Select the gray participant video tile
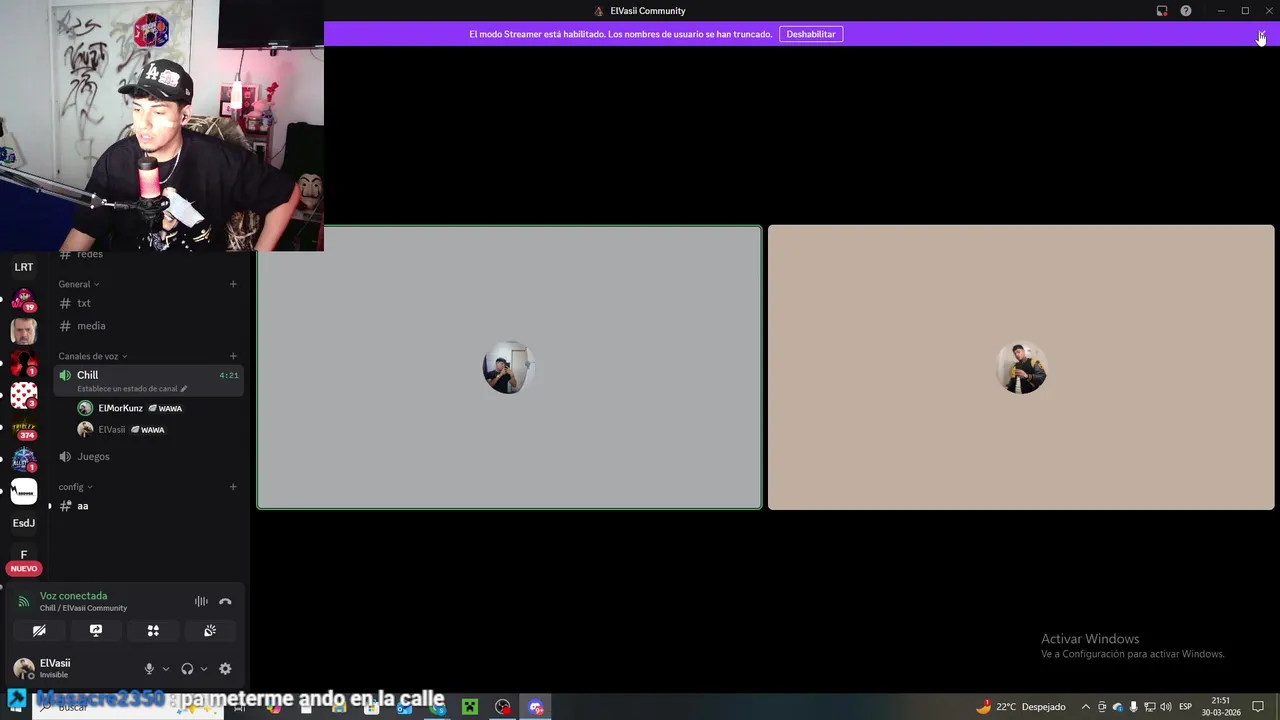Image resolution: width=1280 pixels, height=720 pixels. coord(509,367)
